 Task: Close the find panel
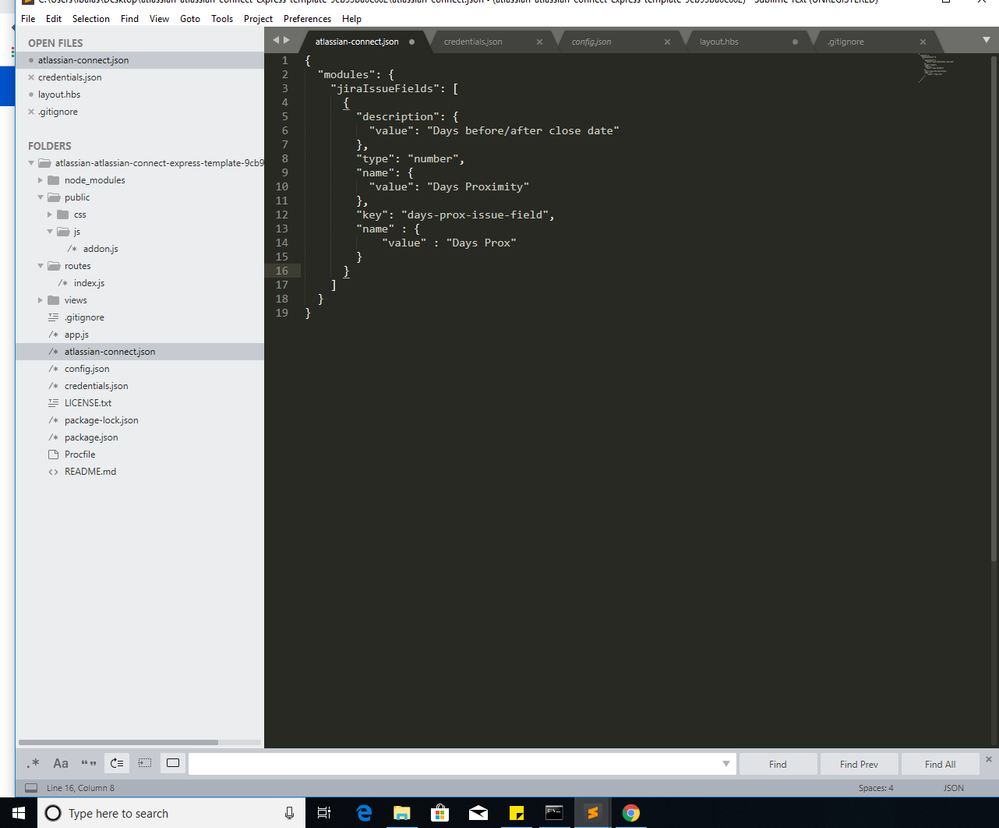(988, 759)
